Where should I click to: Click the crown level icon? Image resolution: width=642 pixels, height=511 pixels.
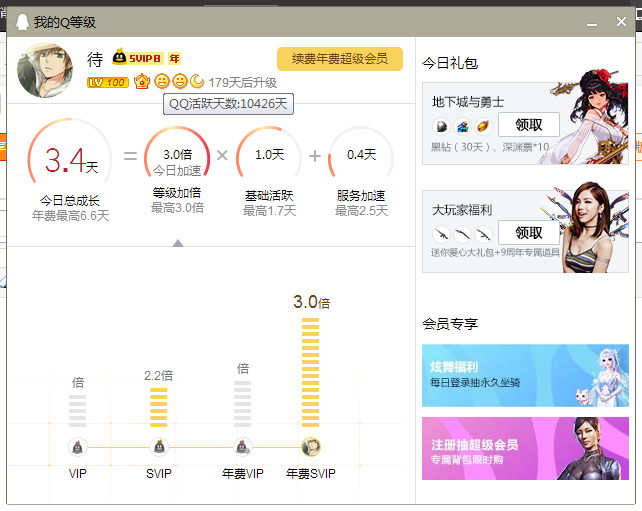click(x=142, y=81)
